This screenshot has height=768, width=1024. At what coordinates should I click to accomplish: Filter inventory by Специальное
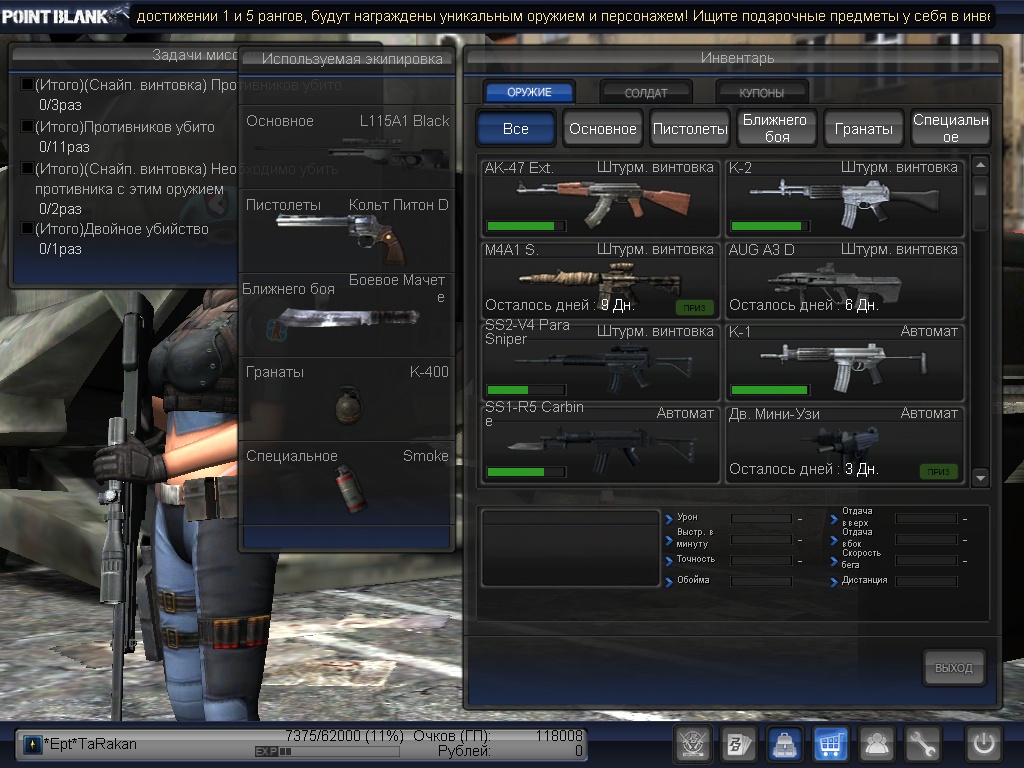[951, 128]
